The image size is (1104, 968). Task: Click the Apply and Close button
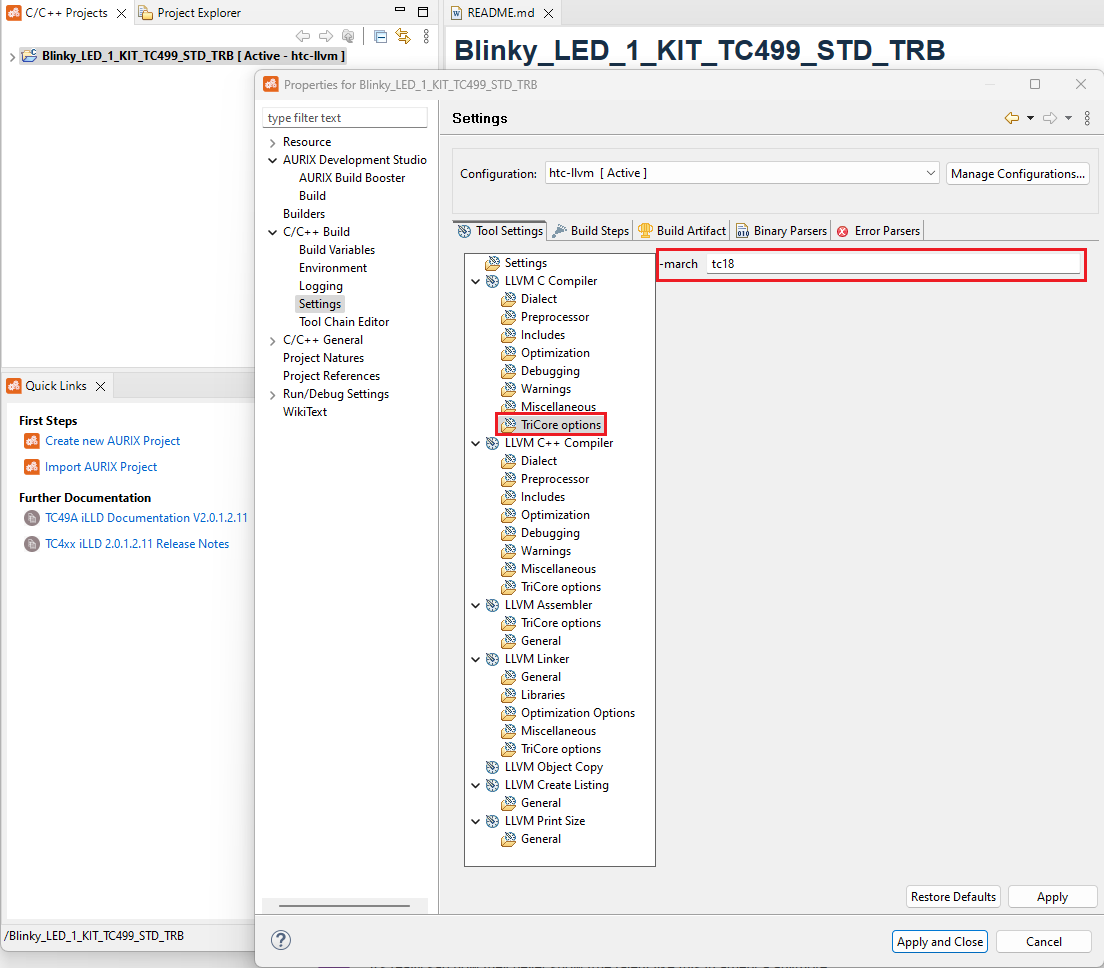[939, 941]
